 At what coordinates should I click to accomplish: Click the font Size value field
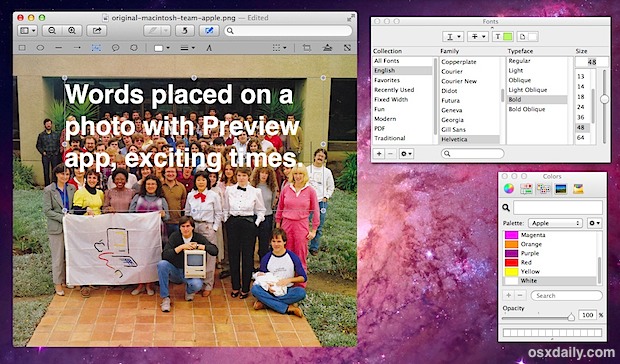592,62
